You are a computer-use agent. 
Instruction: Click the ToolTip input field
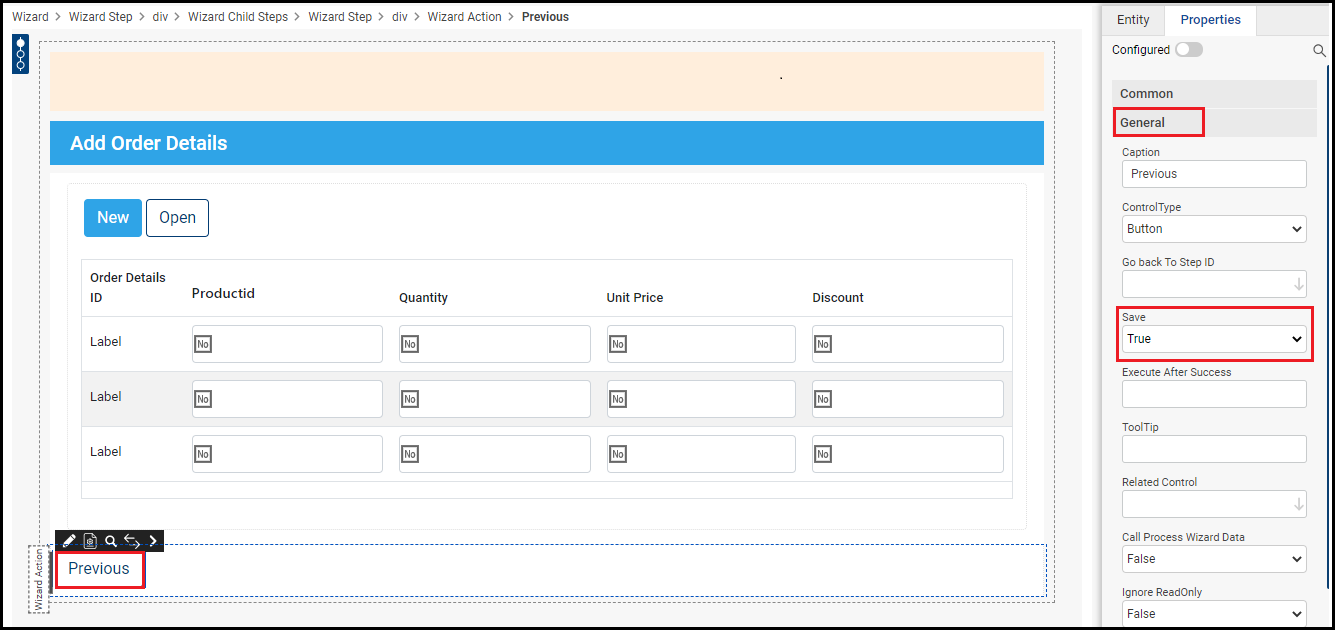click(1214, 449)
